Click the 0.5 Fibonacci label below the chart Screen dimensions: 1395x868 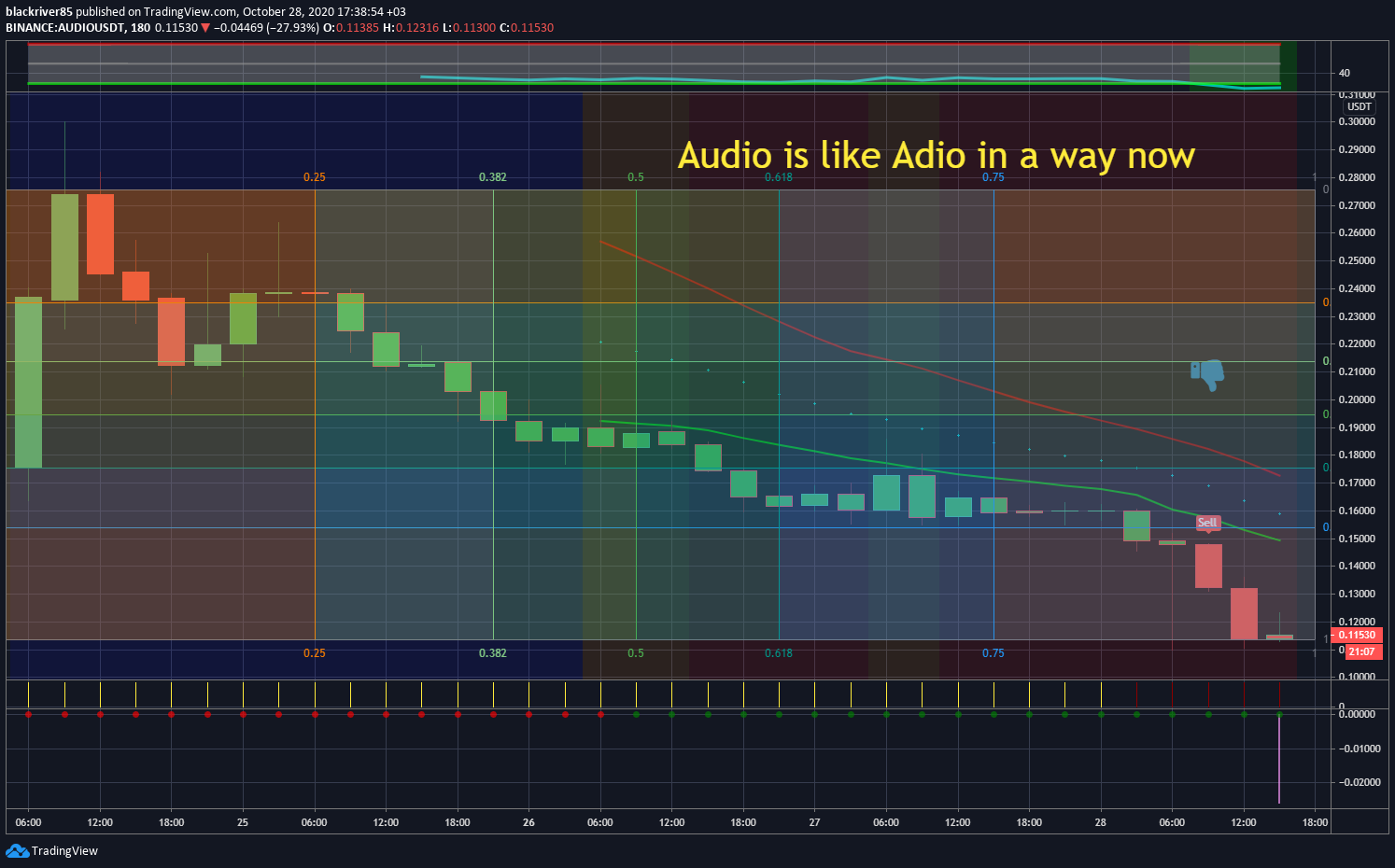[636, 653]
